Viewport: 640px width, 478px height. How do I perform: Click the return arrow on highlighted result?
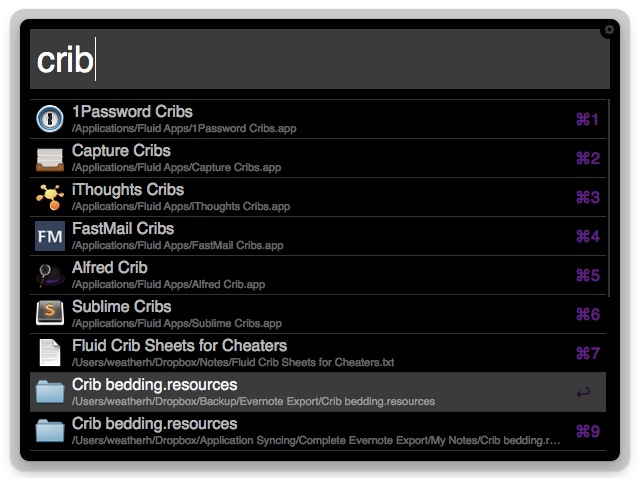coord(583,392)
